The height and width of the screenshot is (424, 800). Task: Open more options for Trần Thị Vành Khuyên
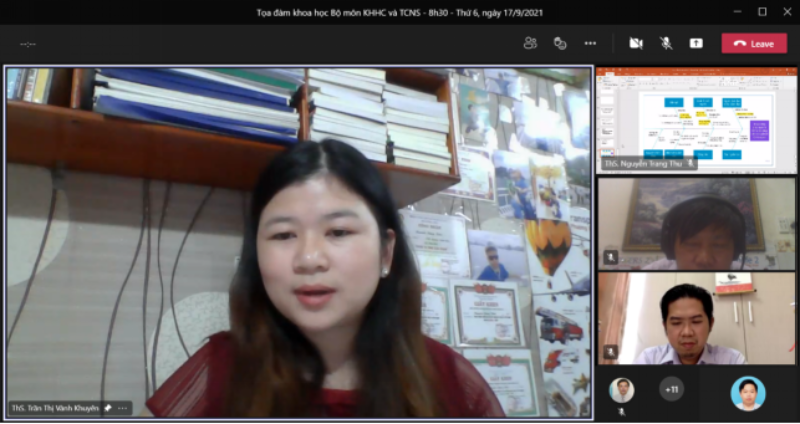(122, 408)
